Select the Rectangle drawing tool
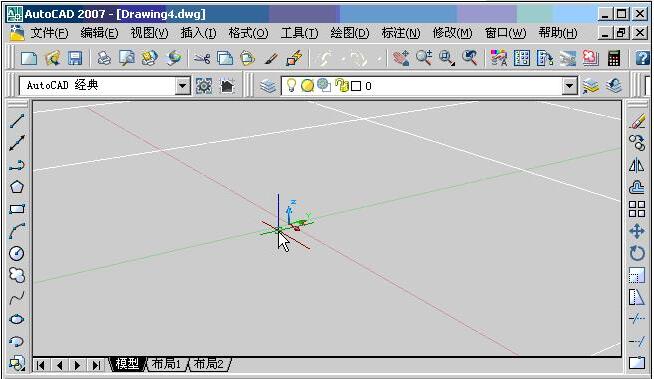 pyautogui.click(x=17, y=208)
